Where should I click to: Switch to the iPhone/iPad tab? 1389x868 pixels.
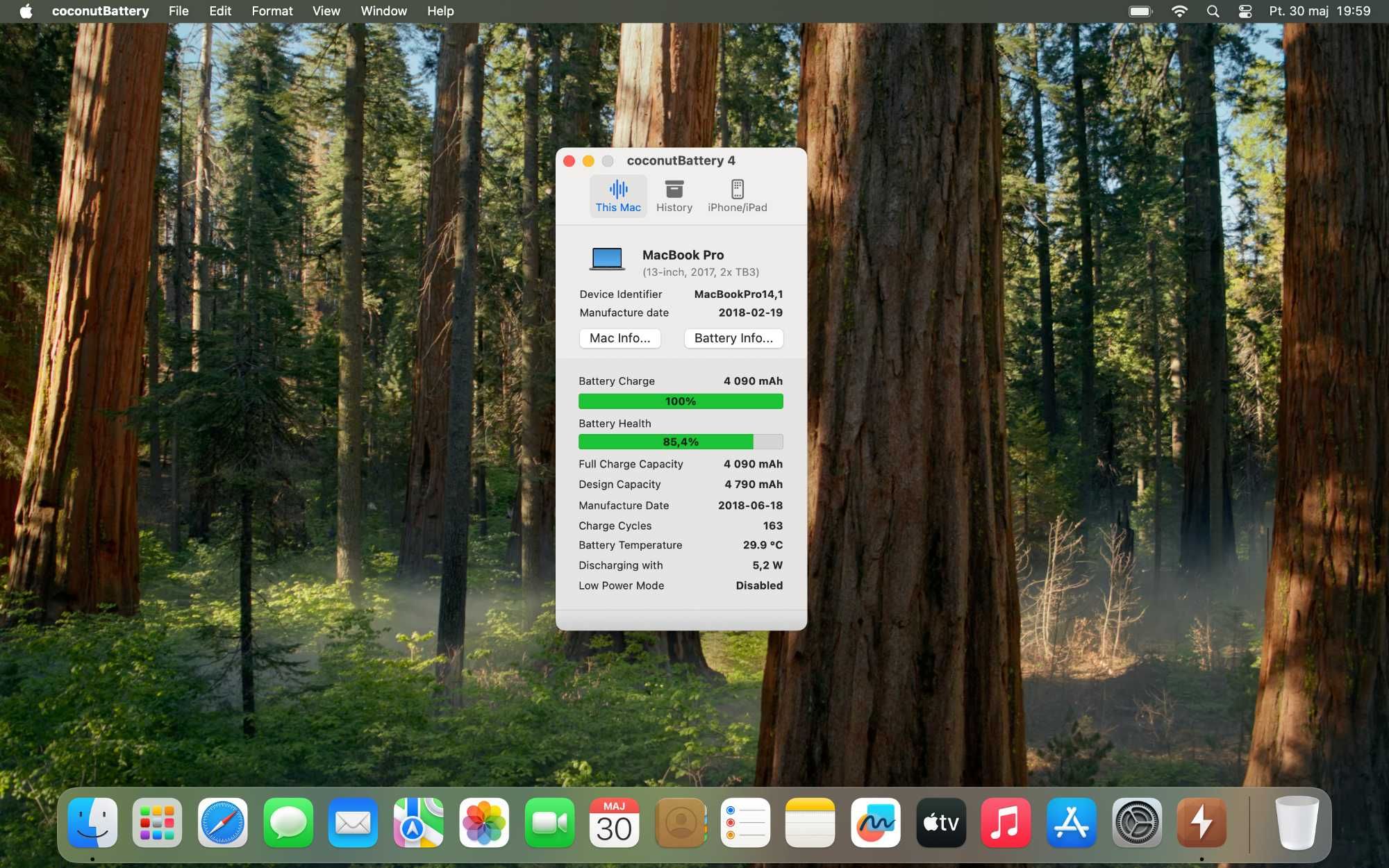coord(737,197)
